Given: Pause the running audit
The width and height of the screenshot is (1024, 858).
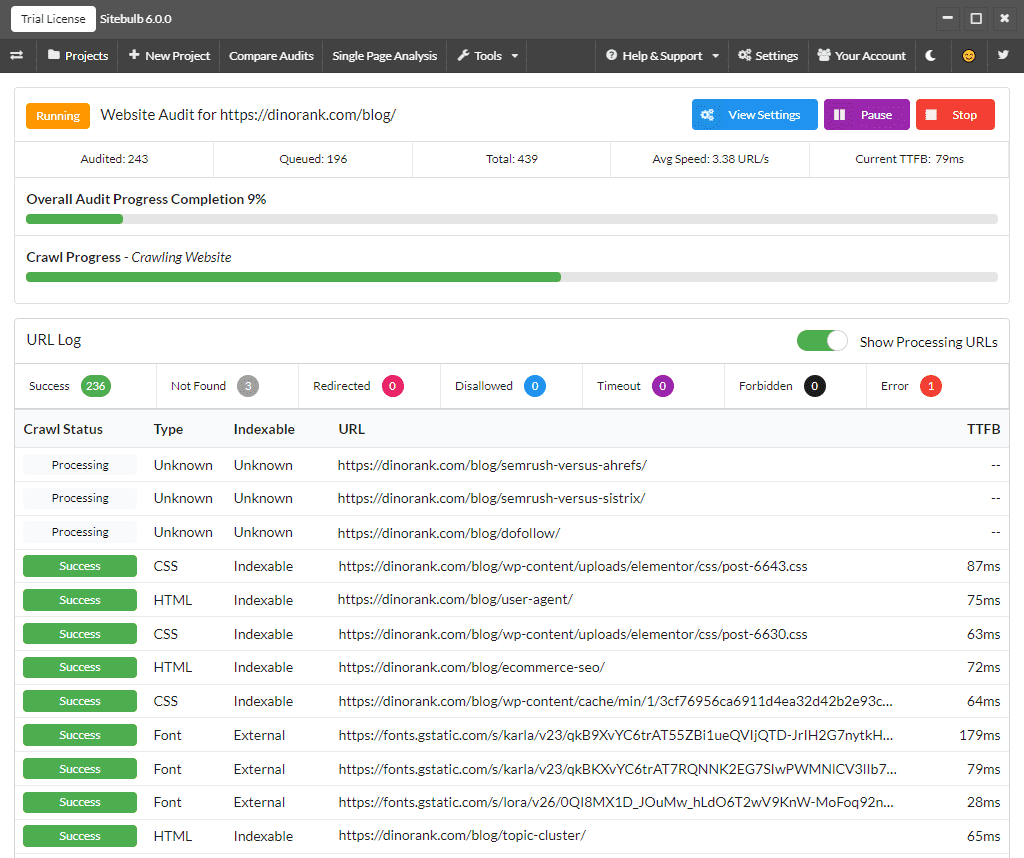Looking at the screenshot, I should [867, 115].
